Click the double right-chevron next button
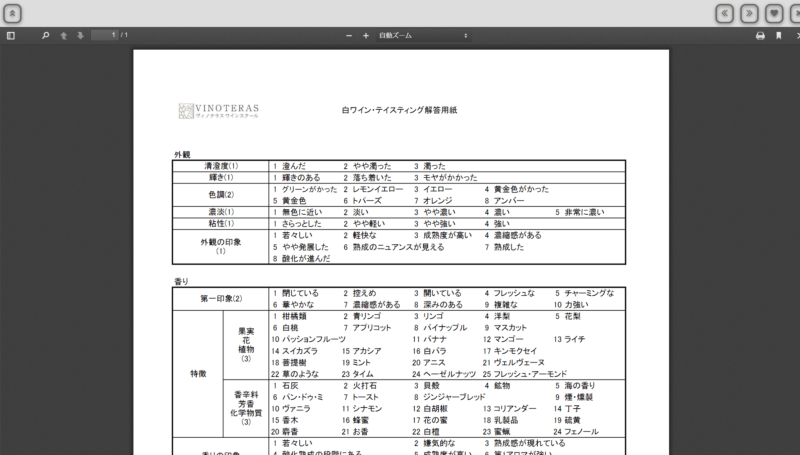This screenshot has height=455, width=800. tap(749, 13)
